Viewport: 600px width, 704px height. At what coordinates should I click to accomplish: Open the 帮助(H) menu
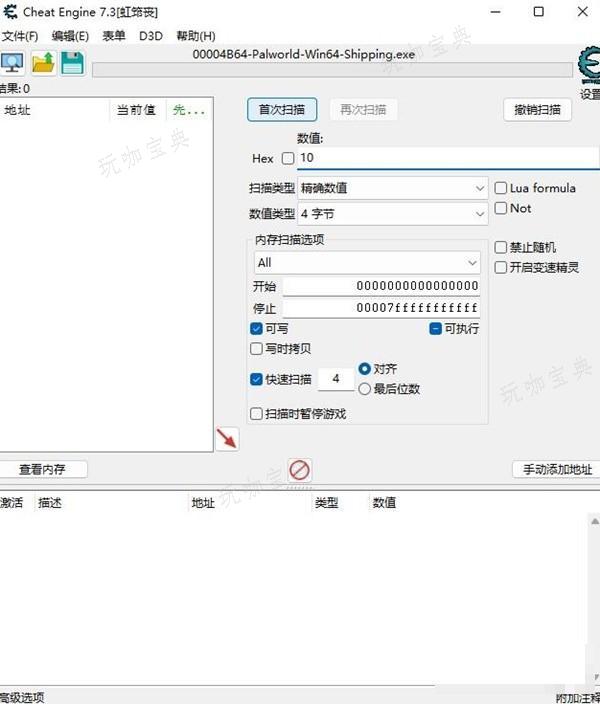(x=196, y=36)
